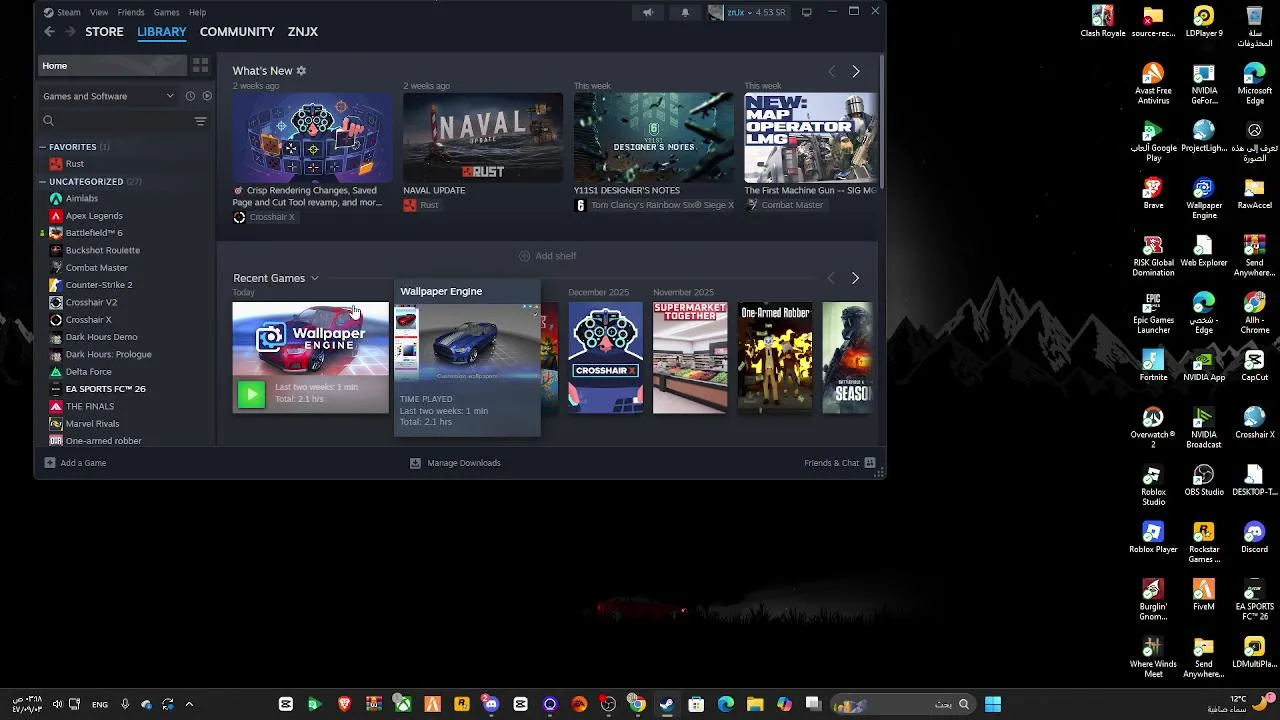Open the Windows Start button
1280x720 pixels.
[993, 704]
